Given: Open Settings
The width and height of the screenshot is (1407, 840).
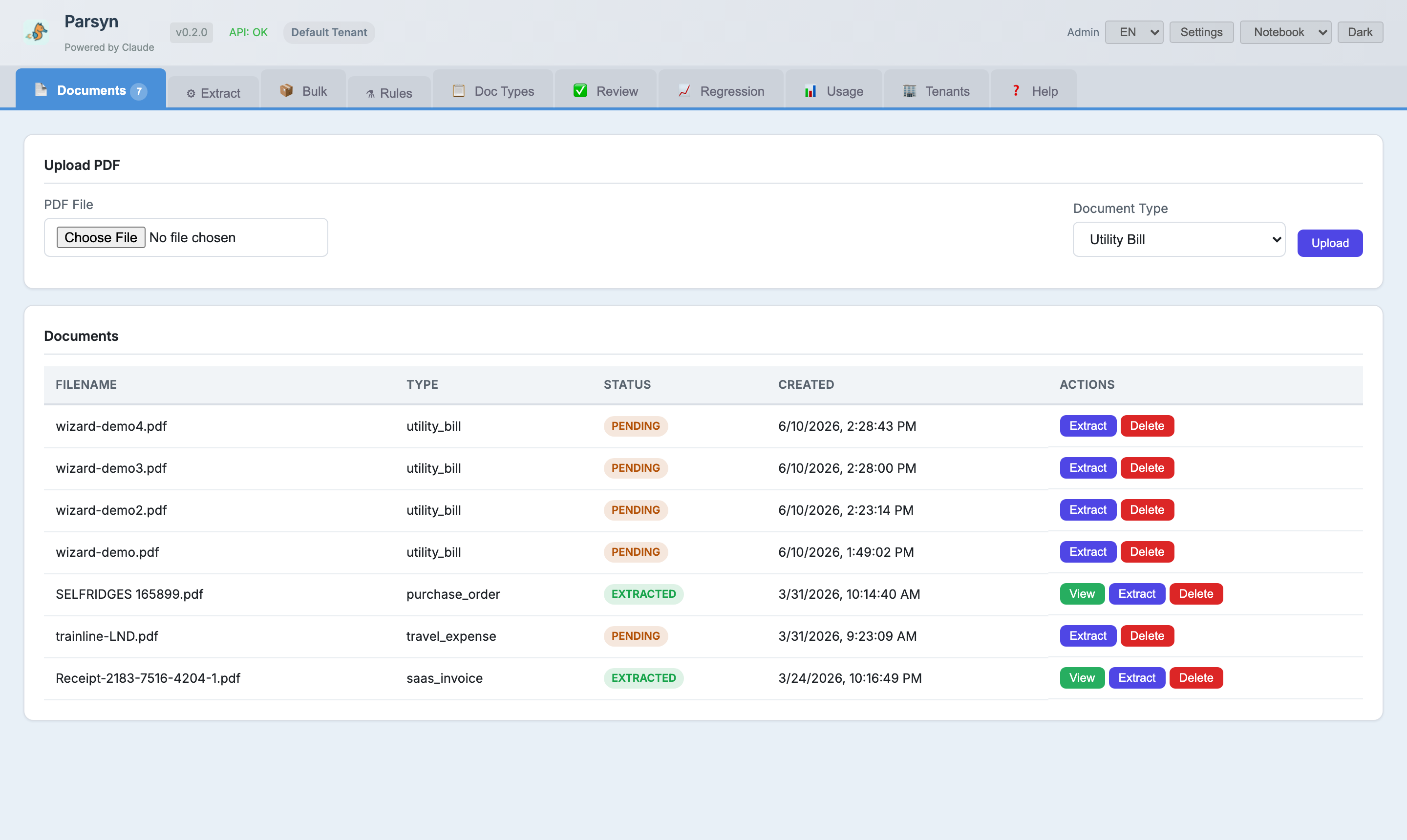Looking at the screenshot, I should click(x=1201, y=32).
